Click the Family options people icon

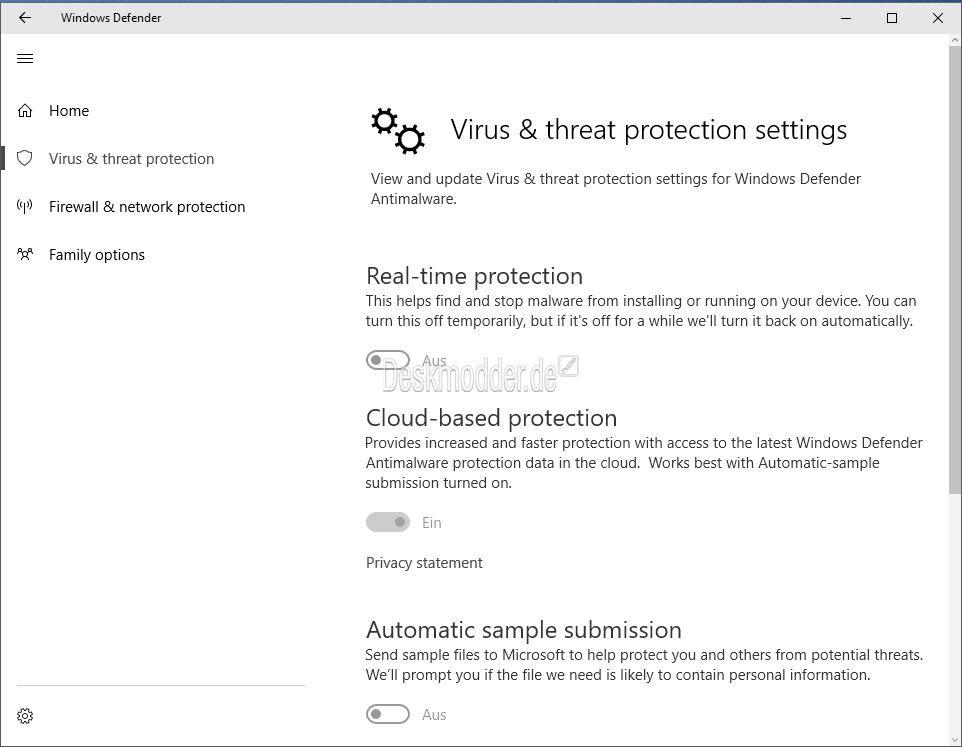tap(25, 254)
